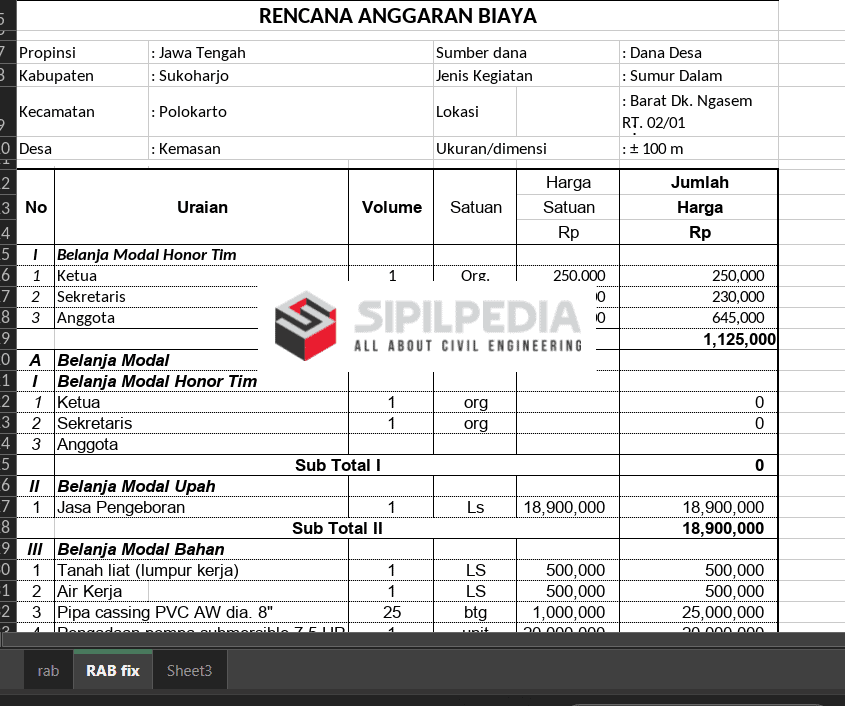Click the SIPILPEDIA watermark text

[x=468, y=319]
